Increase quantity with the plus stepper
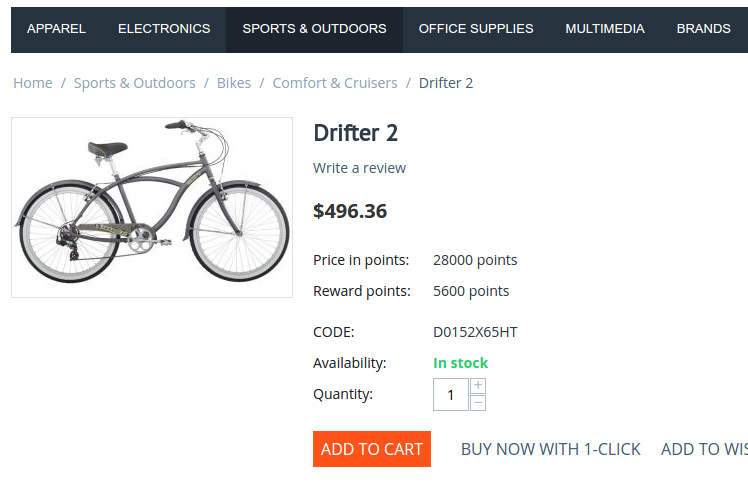The image size is (748, 485). 478,386
